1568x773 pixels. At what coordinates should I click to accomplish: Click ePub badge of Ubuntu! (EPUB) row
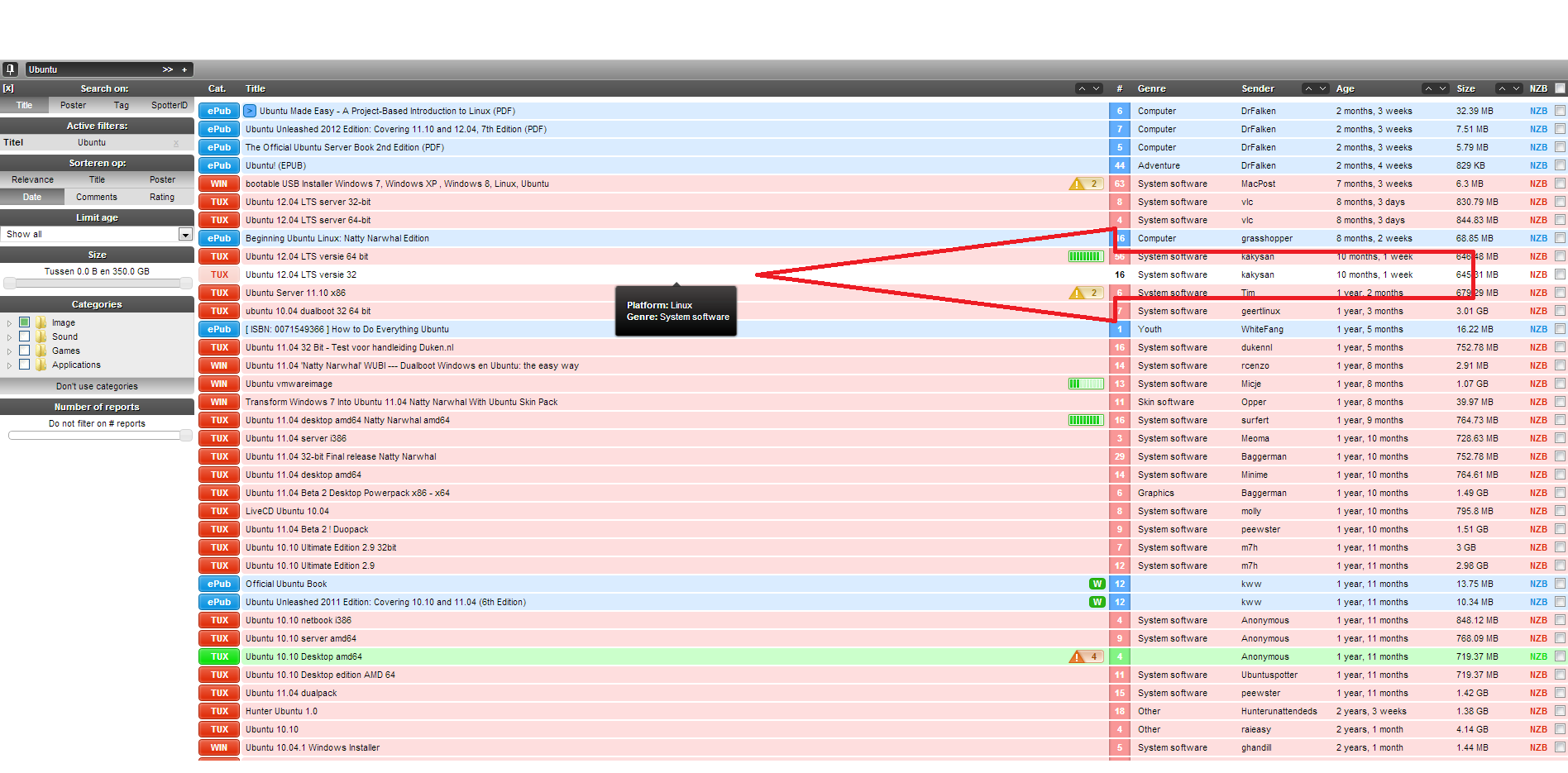219,165
